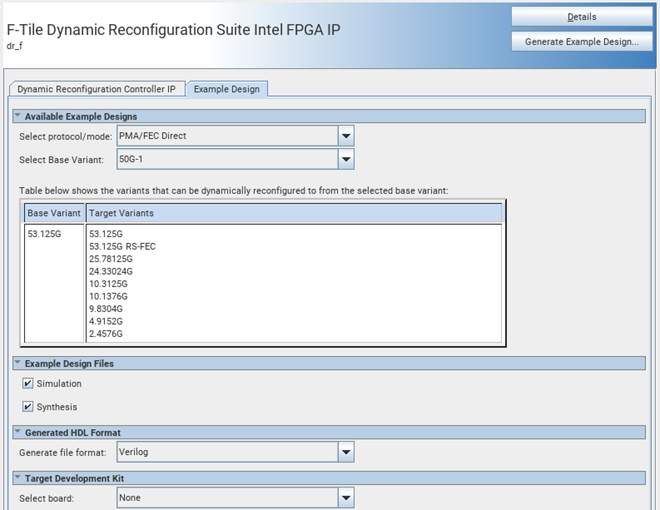The width and height of the screenshot is (660, 510).
Task: Open the Select Base Variant dropdown
Action: tap(346, 160)
